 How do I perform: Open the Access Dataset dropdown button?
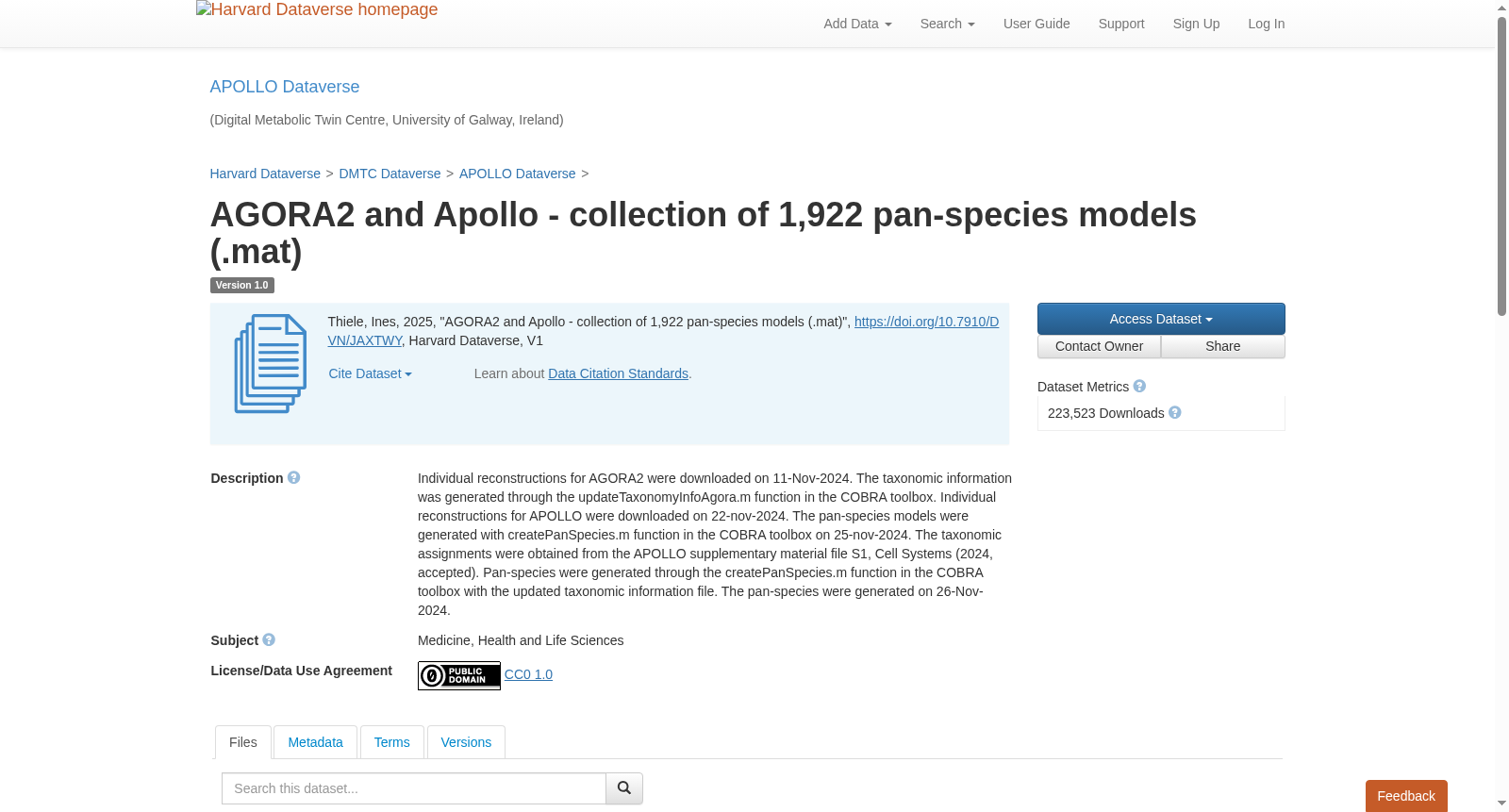click(x=1161, y=319)
